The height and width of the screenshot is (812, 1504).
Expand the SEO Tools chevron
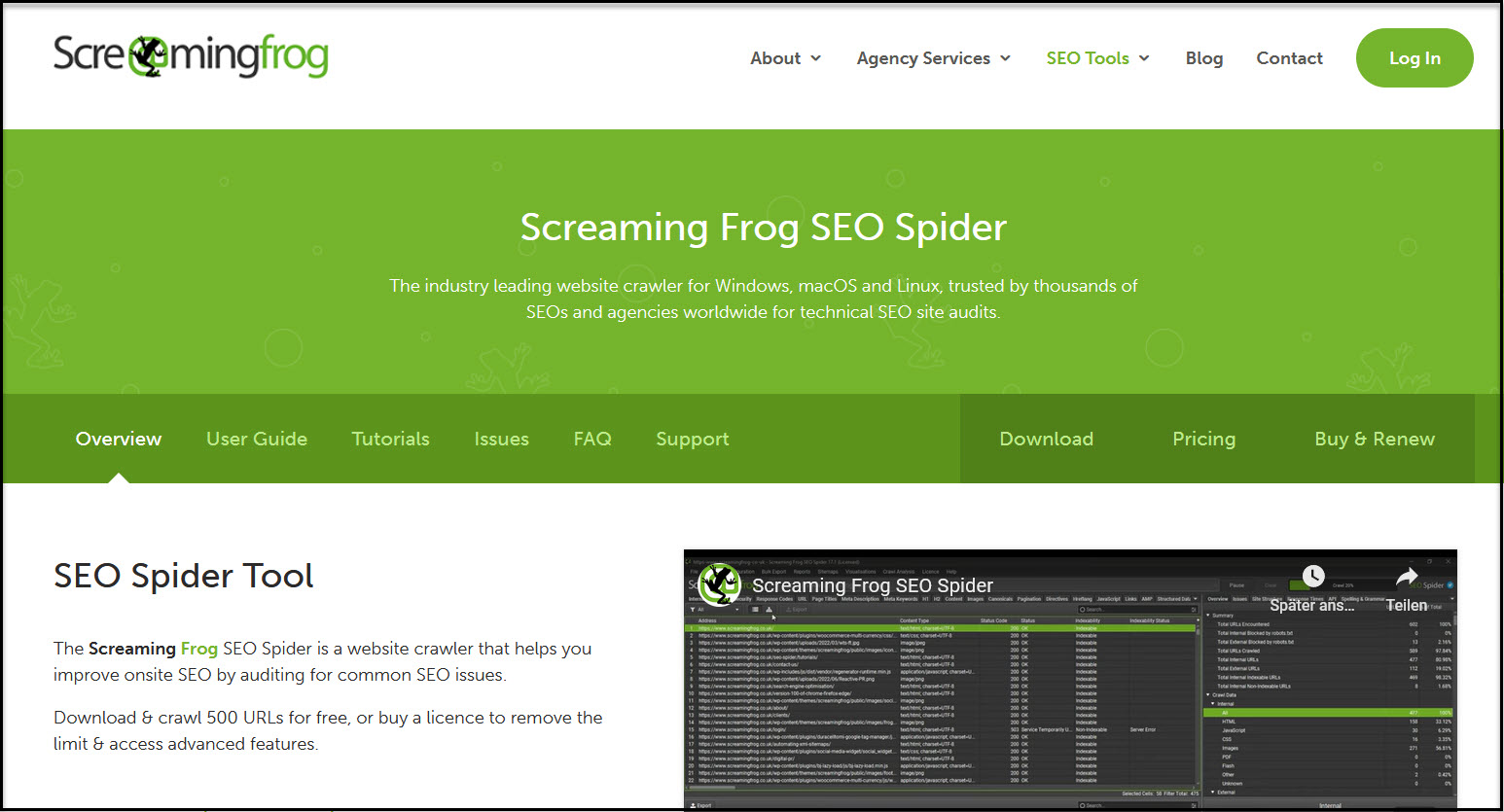click(1144, 58)
